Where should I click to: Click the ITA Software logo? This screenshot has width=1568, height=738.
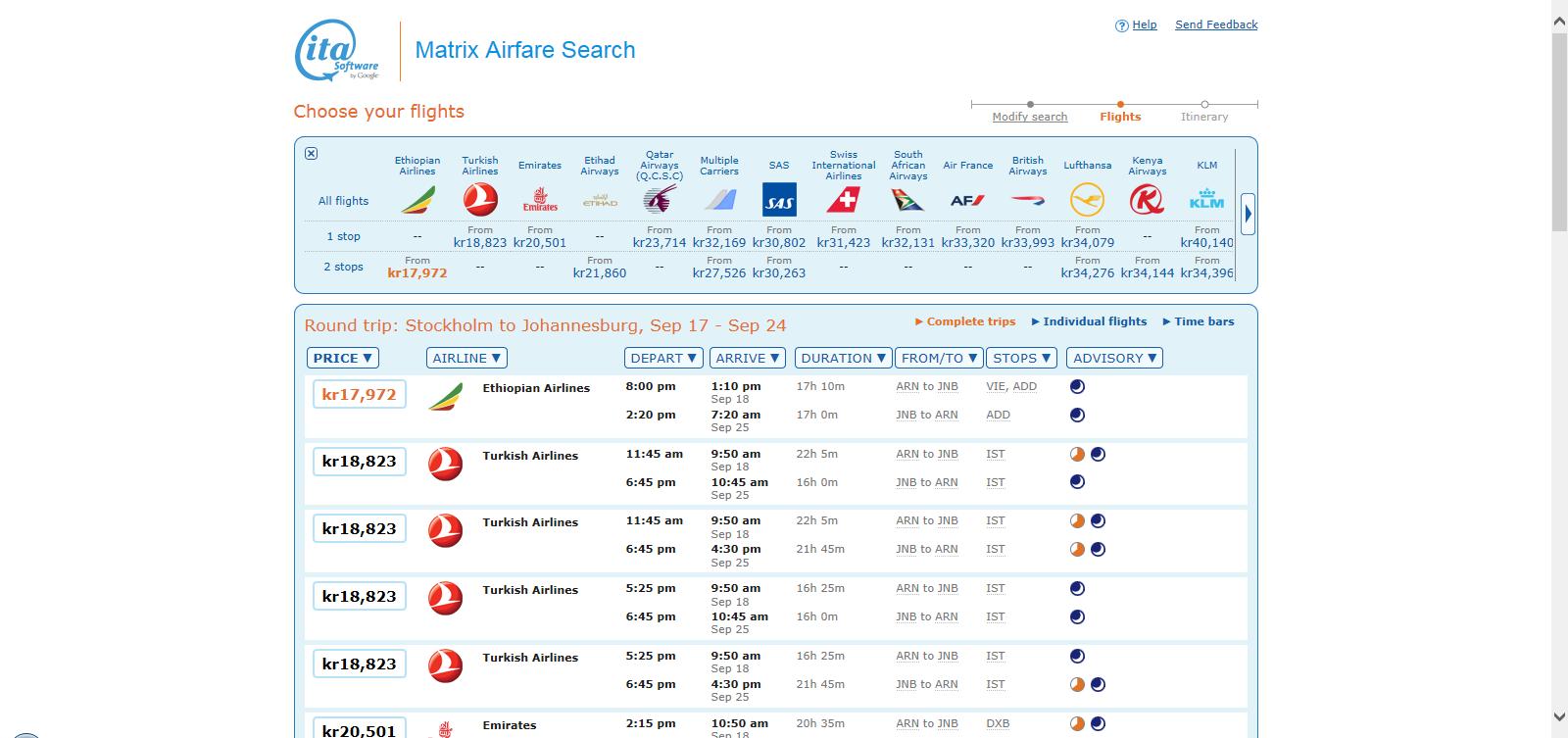coord(337,50)
